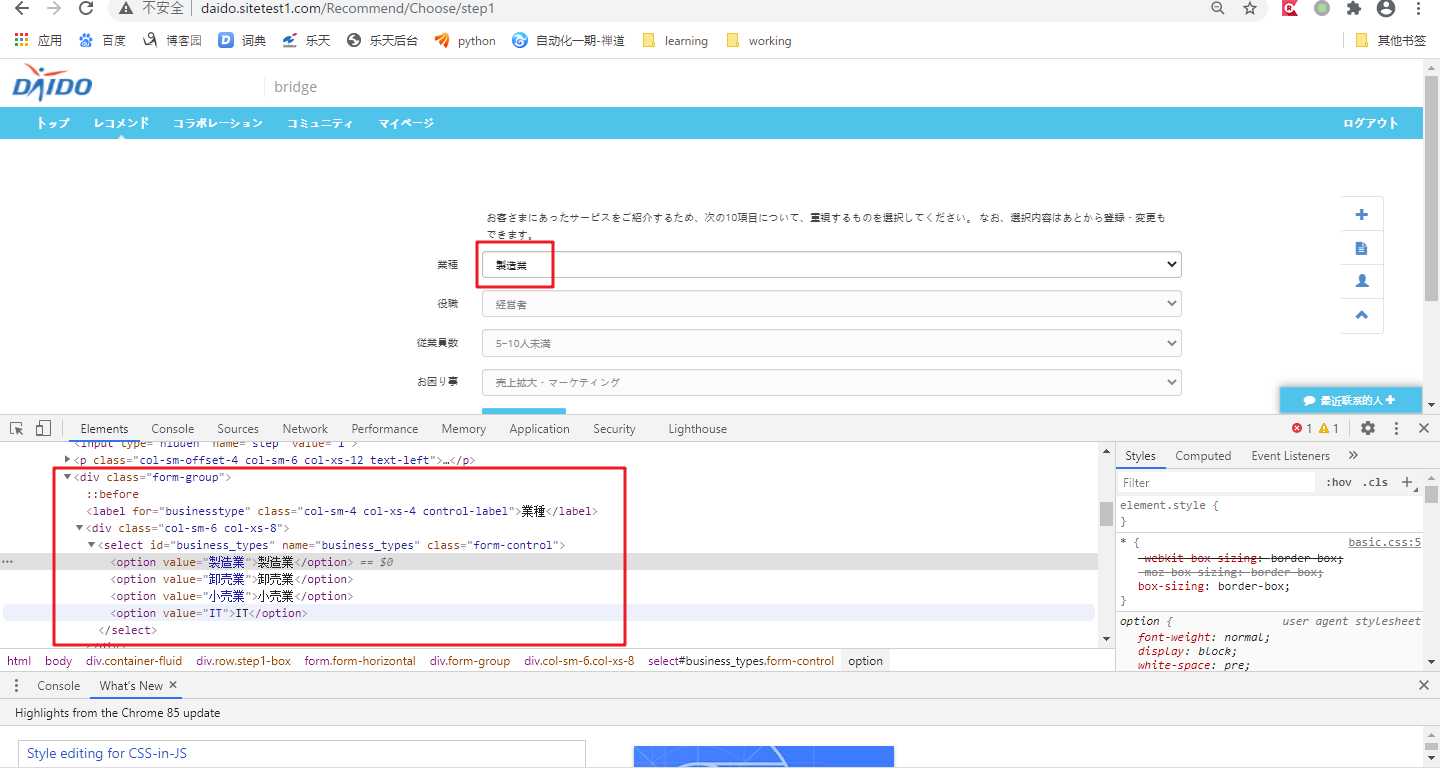Viewport: 1440px width, 770px height.
Task: Select the option value IT row
Action: [x=548, y=613]
